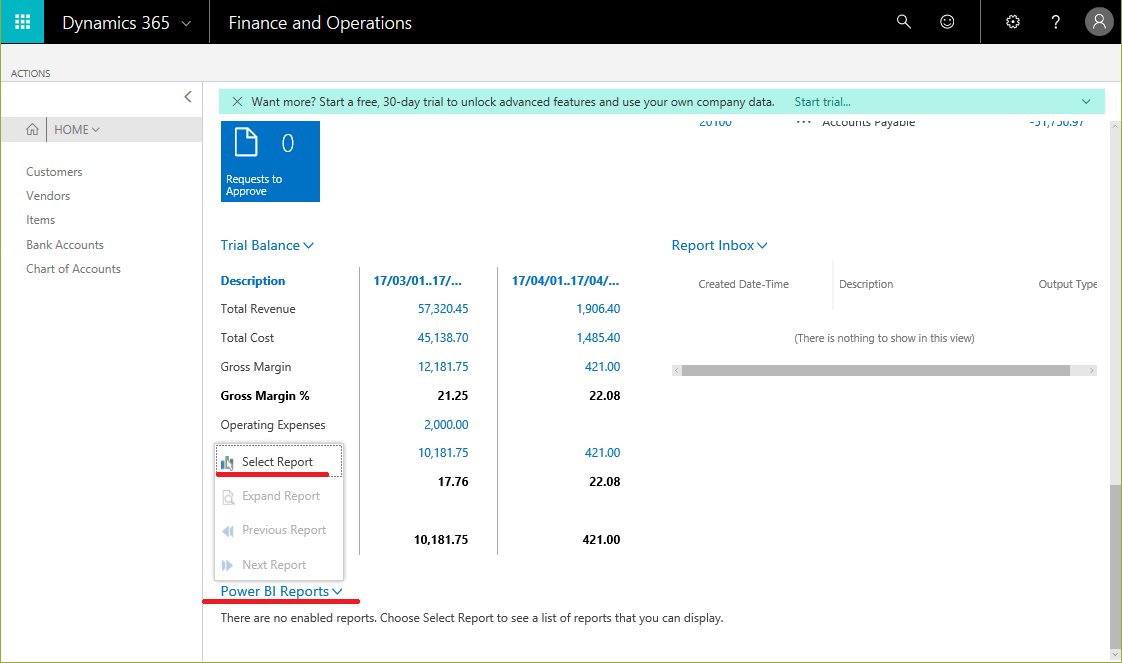Open the settings gear icon
1122x663 pixels.
pos(1013,22)
